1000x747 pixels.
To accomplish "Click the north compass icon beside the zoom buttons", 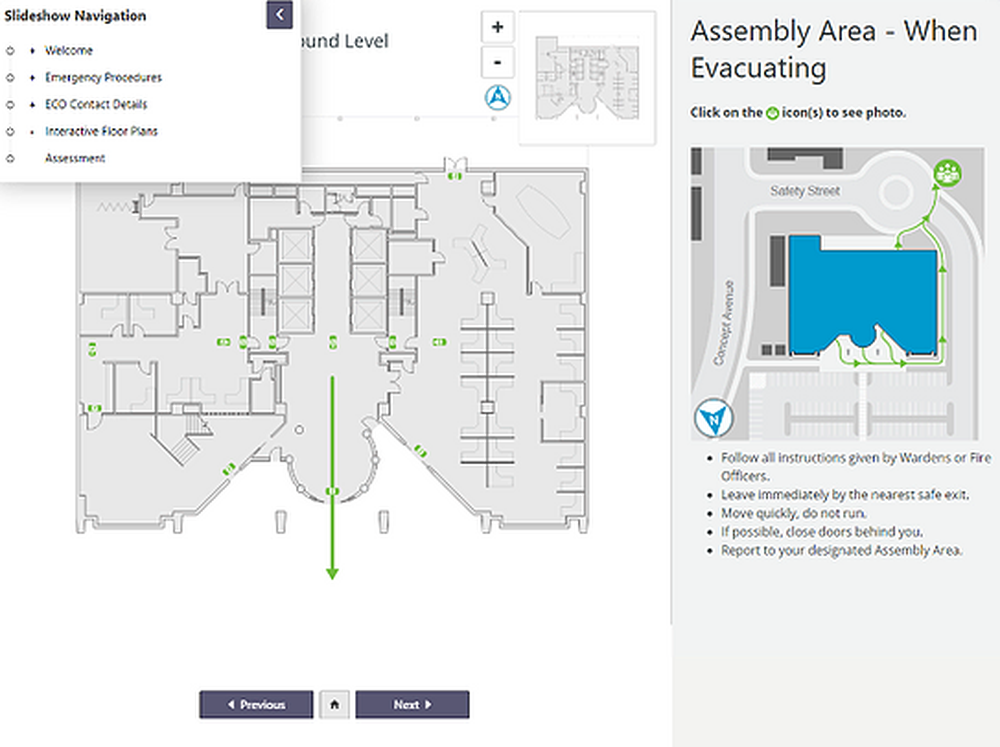I will tap(497, 98).
